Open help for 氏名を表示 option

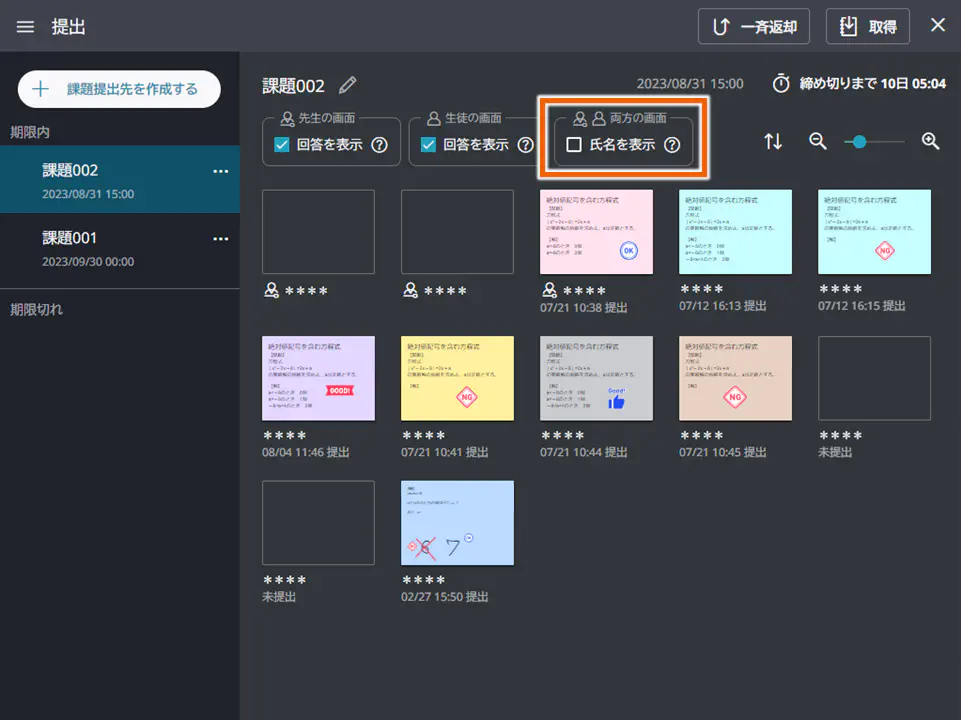click(x=671, y=143)
